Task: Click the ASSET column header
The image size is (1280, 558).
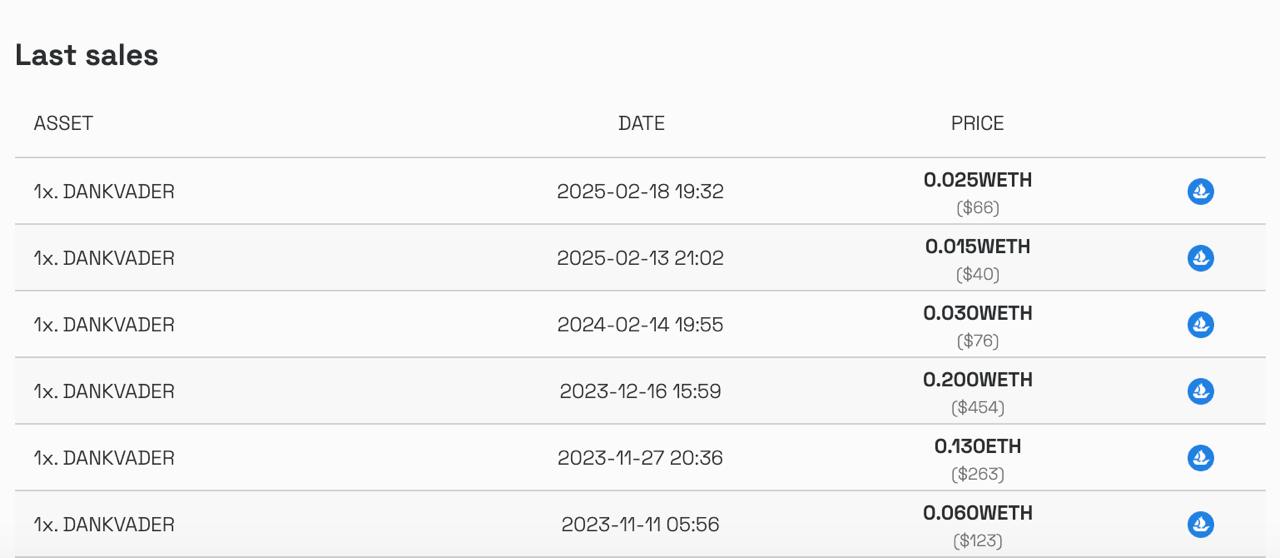Action: tap(63, 123)
